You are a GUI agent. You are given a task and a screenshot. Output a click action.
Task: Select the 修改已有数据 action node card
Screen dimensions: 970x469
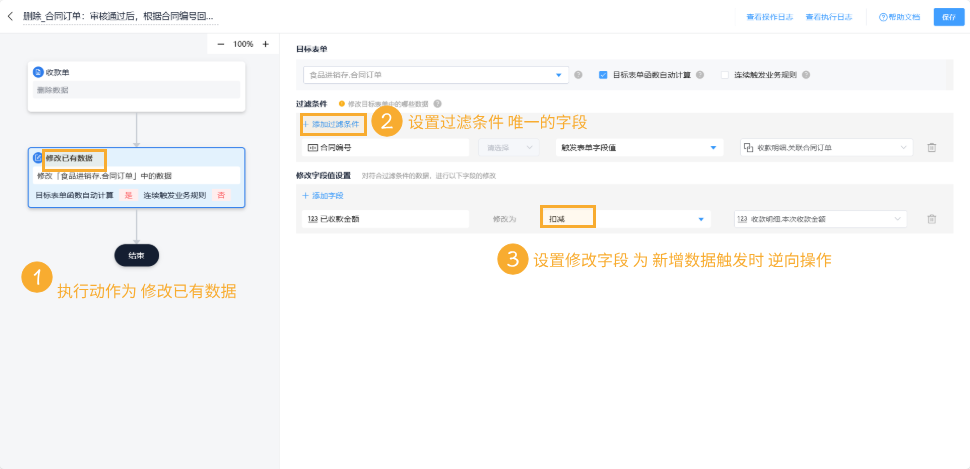[137, 177]
